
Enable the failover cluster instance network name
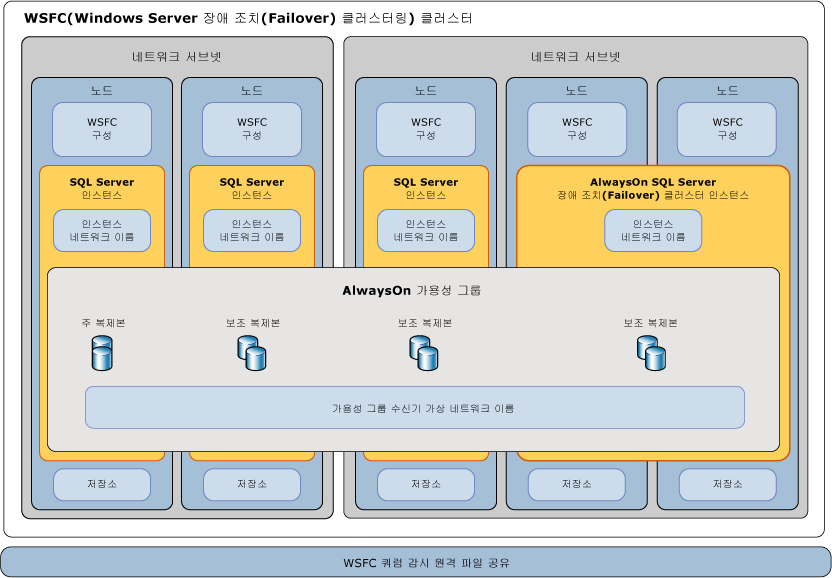[x=652, y=230]
